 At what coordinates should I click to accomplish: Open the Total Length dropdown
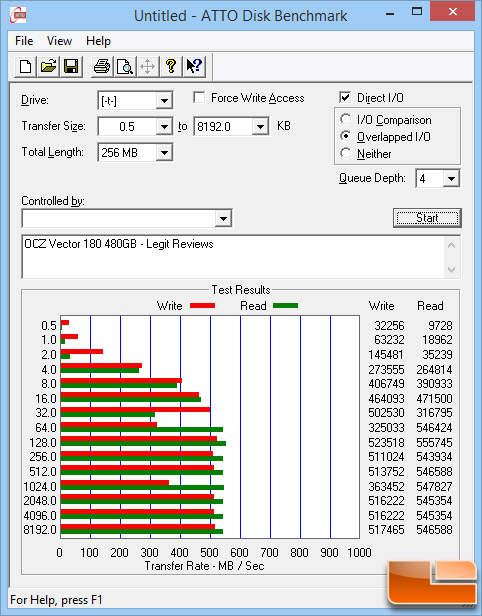coord(164,152)
